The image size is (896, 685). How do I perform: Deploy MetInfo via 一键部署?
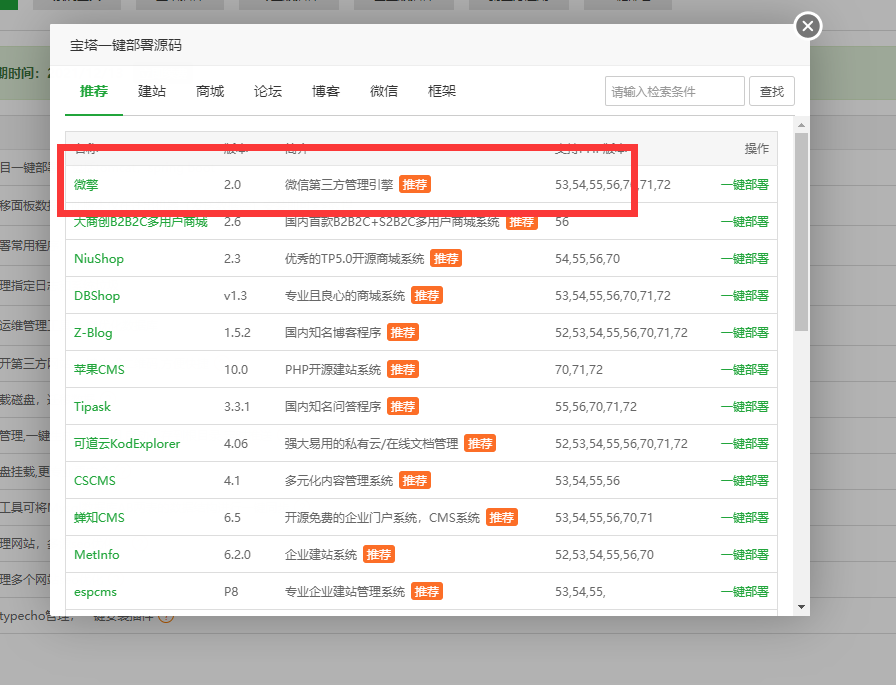coord(745,555)
